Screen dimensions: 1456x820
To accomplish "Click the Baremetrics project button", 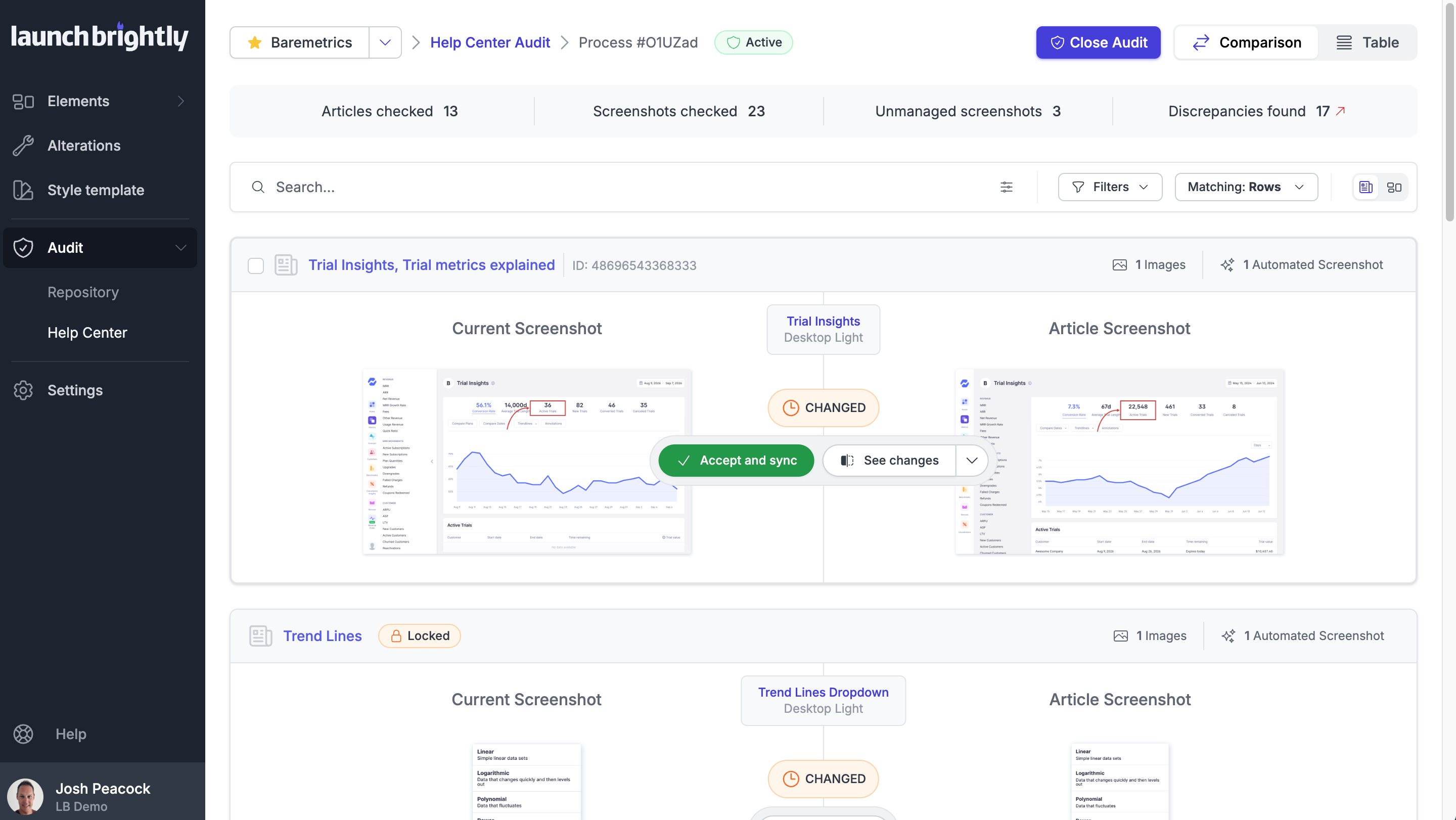I will 300,42.
